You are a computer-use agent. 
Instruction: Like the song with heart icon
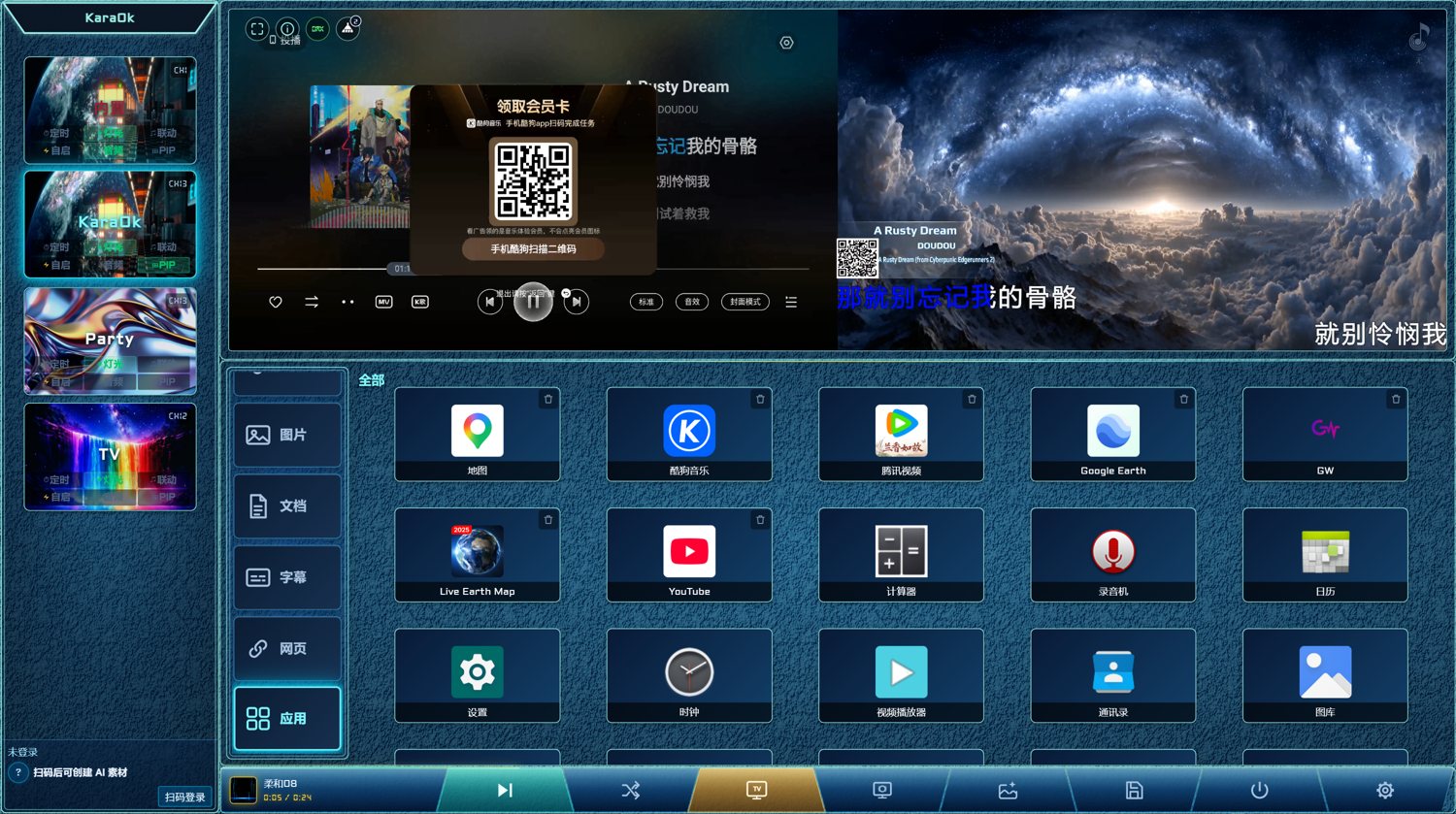point(276,302)
